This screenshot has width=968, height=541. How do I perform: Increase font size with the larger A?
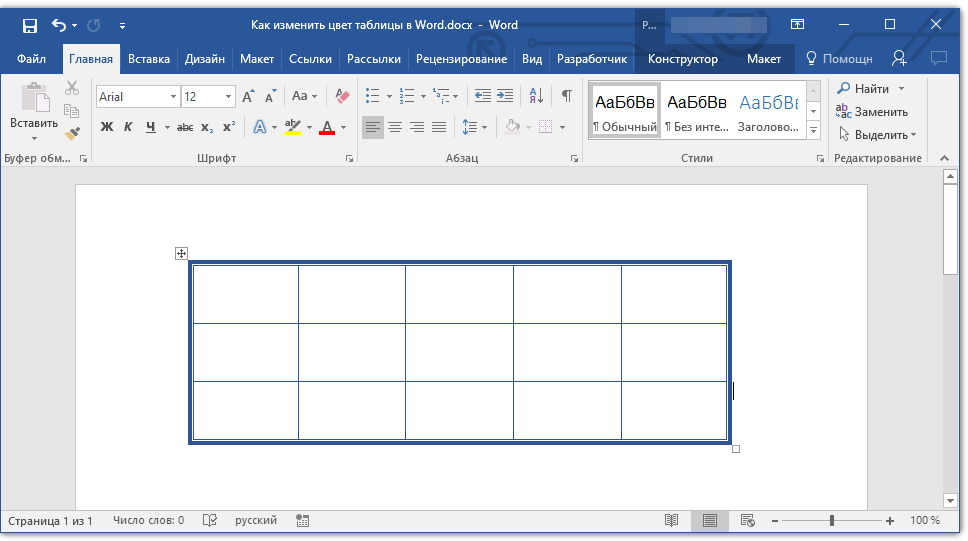(x=248, y=96)
